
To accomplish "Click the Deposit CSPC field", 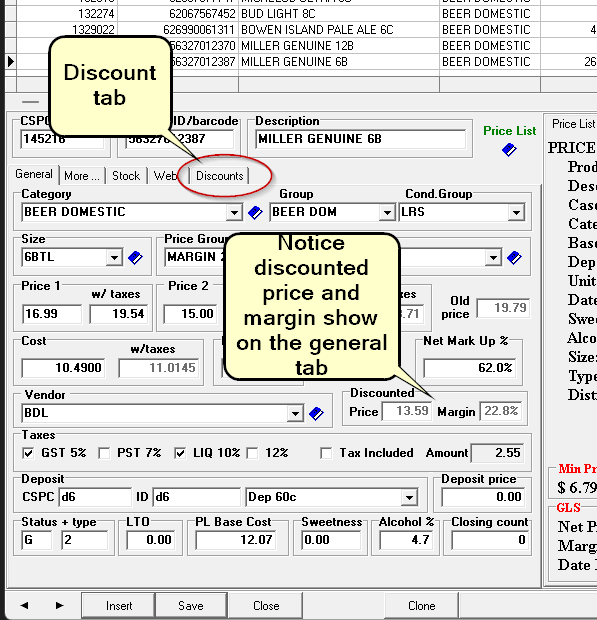I will 95,497.
